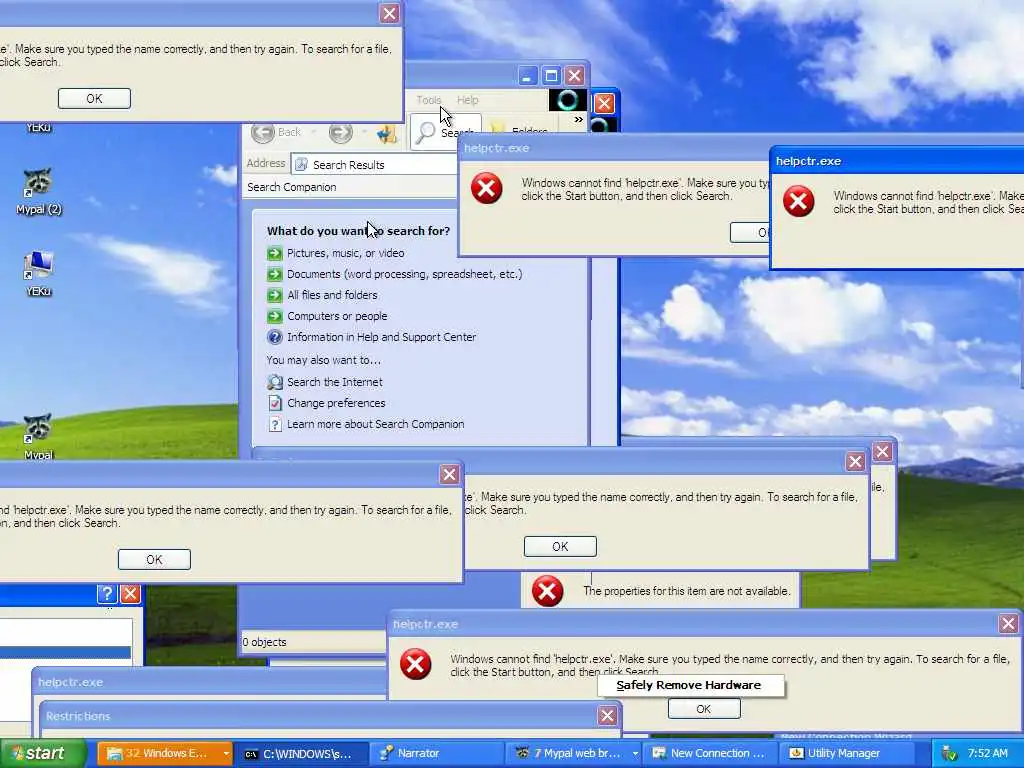Open the Back button history dropdown arrow

point(313,133)
